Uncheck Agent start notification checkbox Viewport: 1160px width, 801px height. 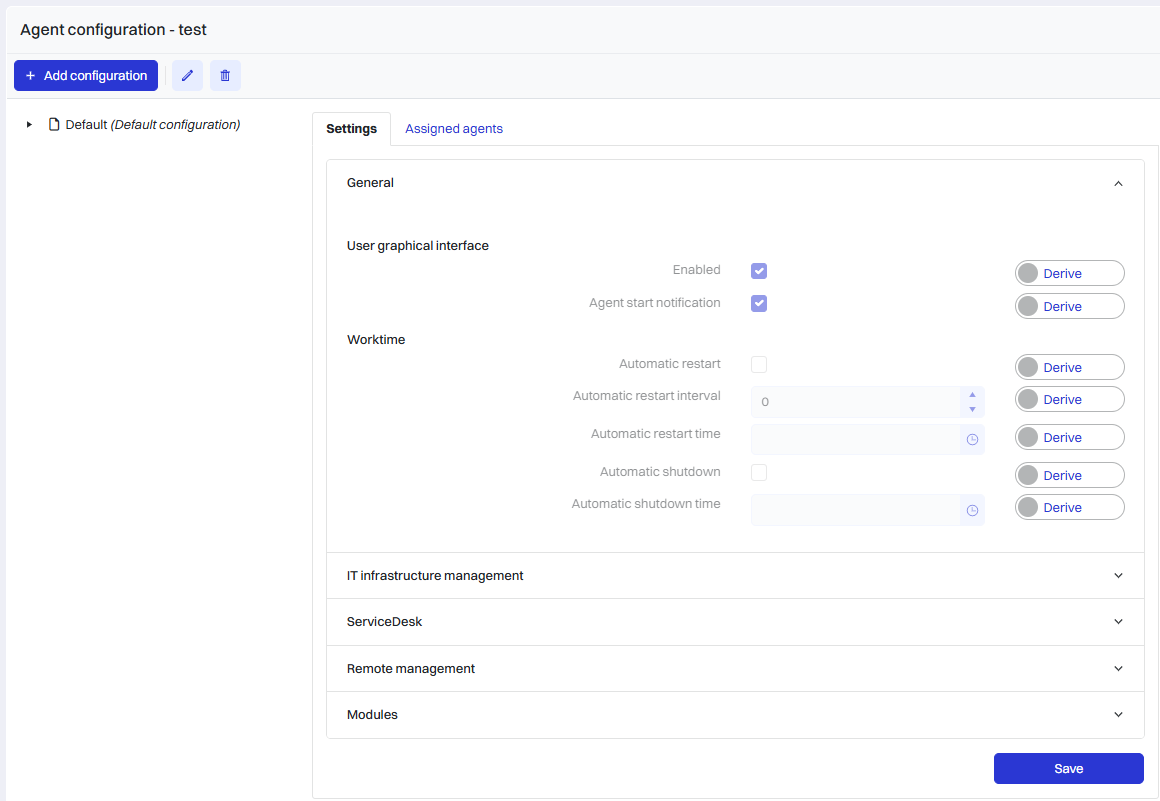pyautogui.click(x=759, y=303)
